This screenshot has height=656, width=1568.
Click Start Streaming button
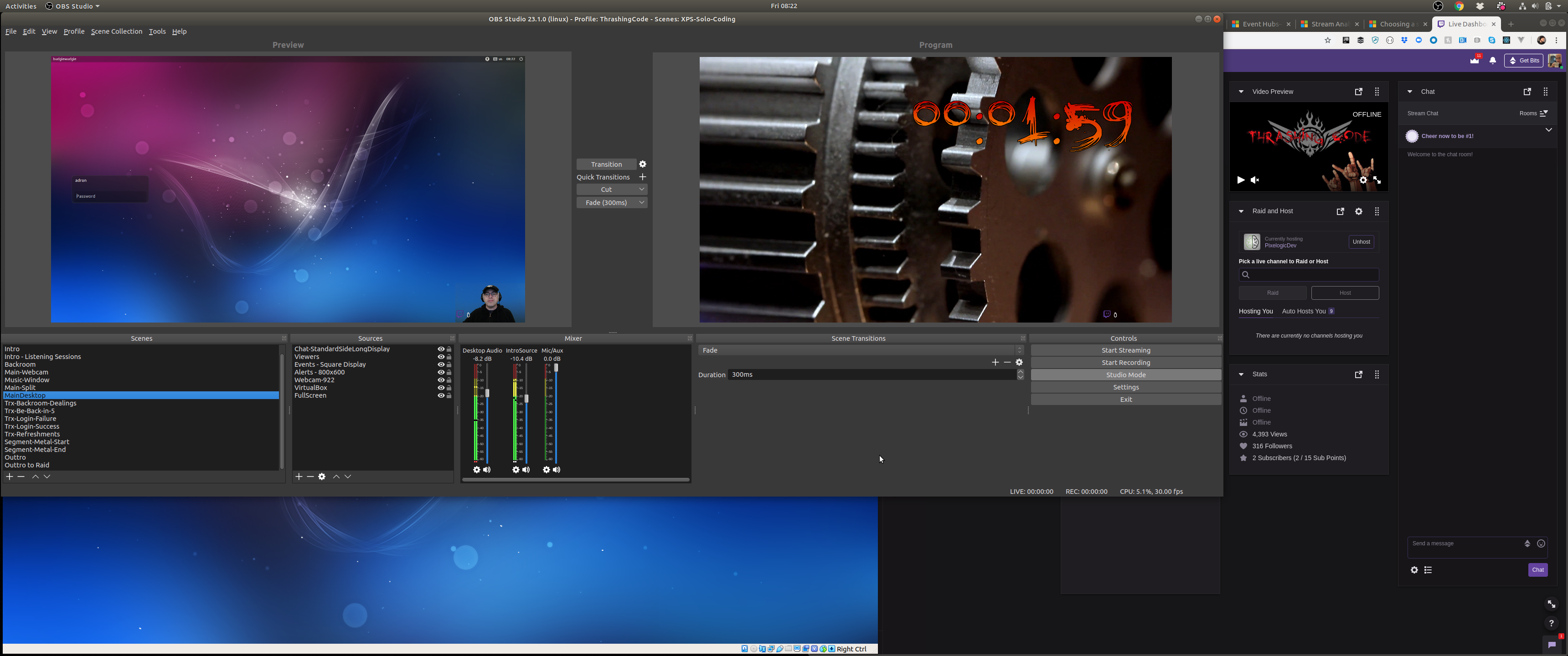pos(1125,350)
